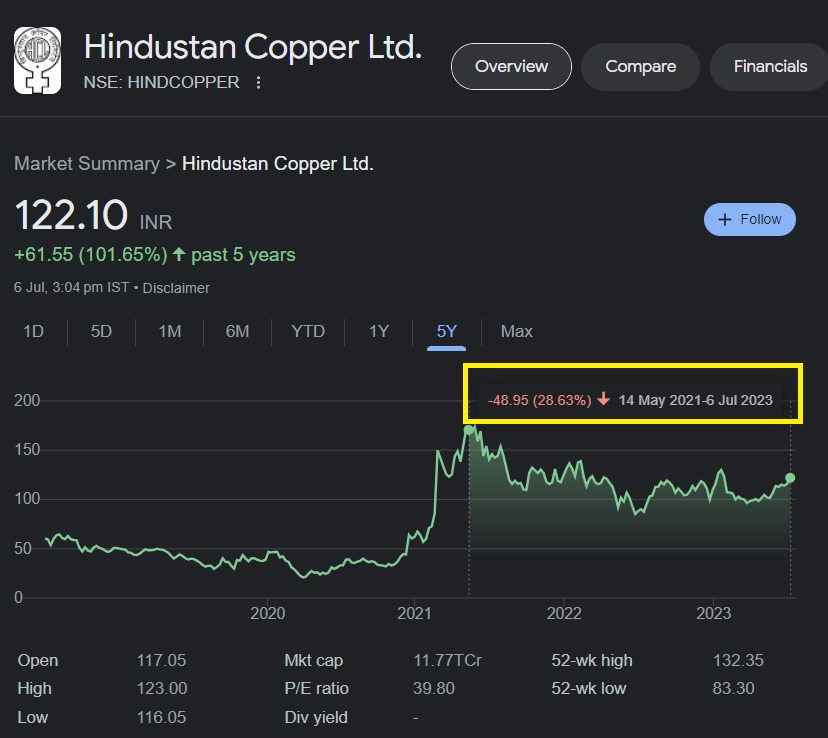Click the July 2023 end chart marker
This screenshot has width=828, height=738.
tap(790, 478)
